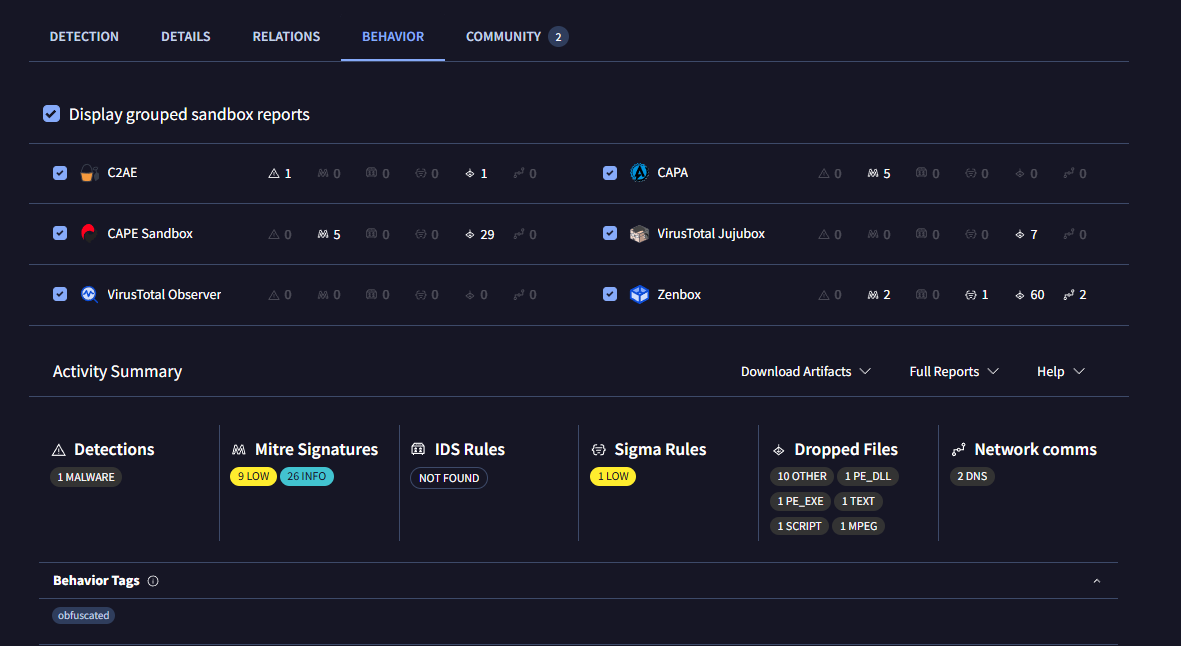The image size is (1181, 646).
Task: Click the Zenbox dropped files count icon
Action: tap(1020, 295)
